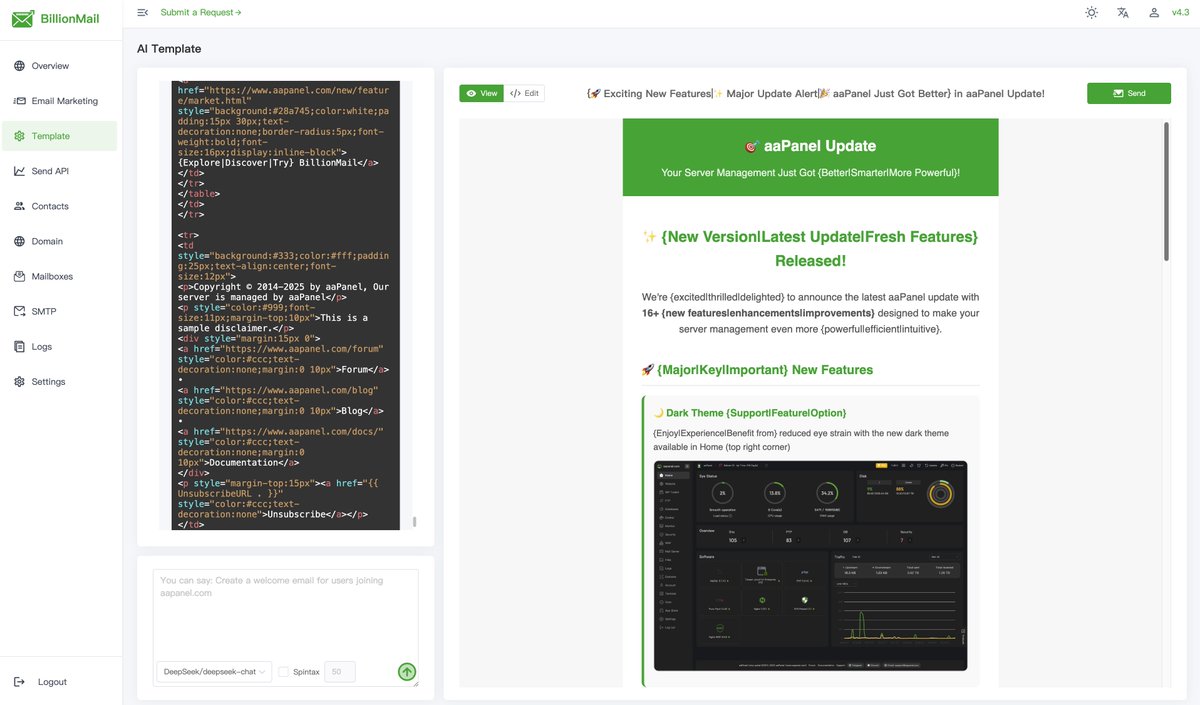
Task: Click the Email Marketing envelope icon
Action: click(x=20, y=101)
